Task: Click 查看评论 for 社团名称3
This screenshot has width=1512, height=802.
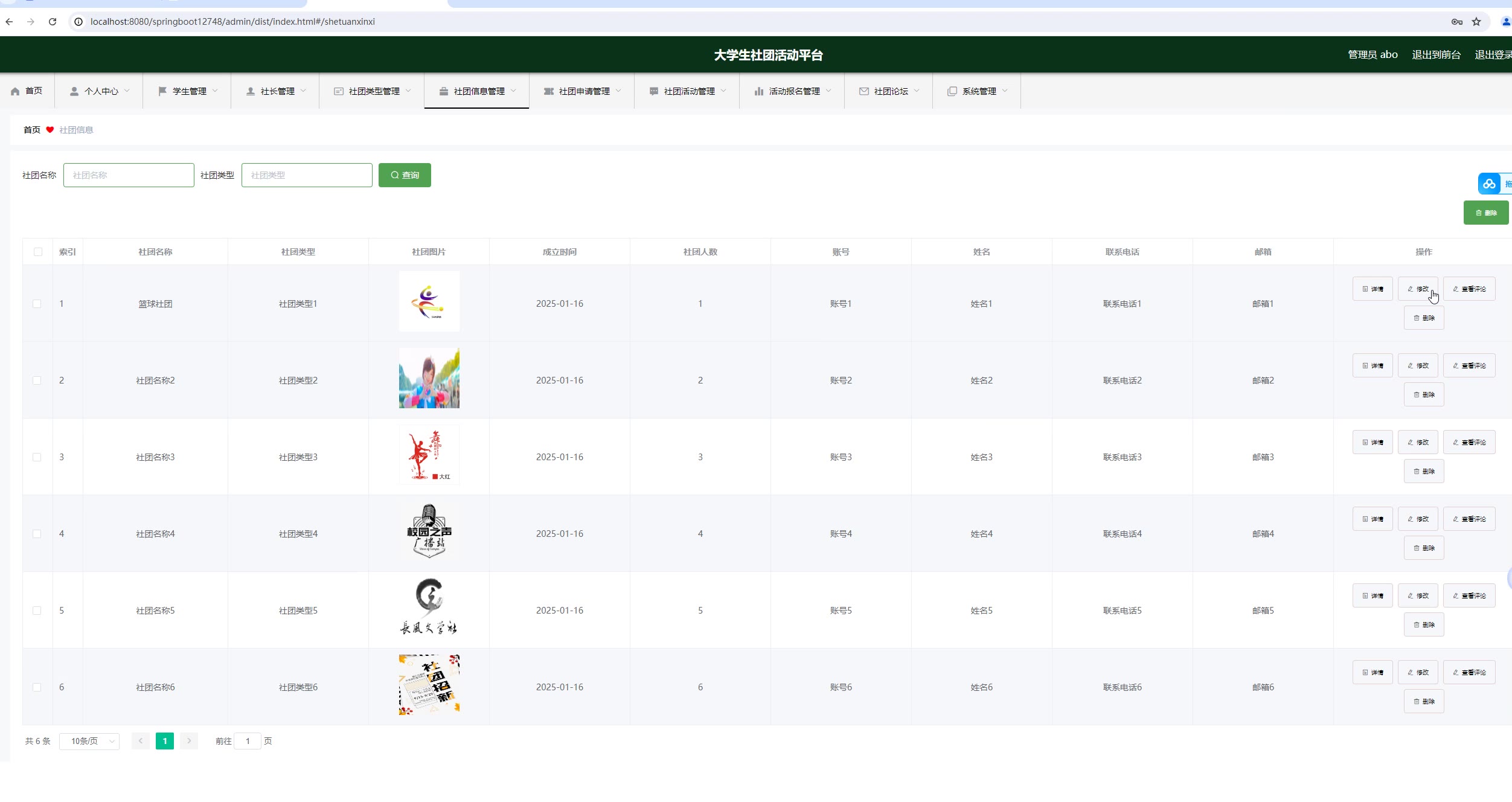Action: click(x=1469, y=442)
